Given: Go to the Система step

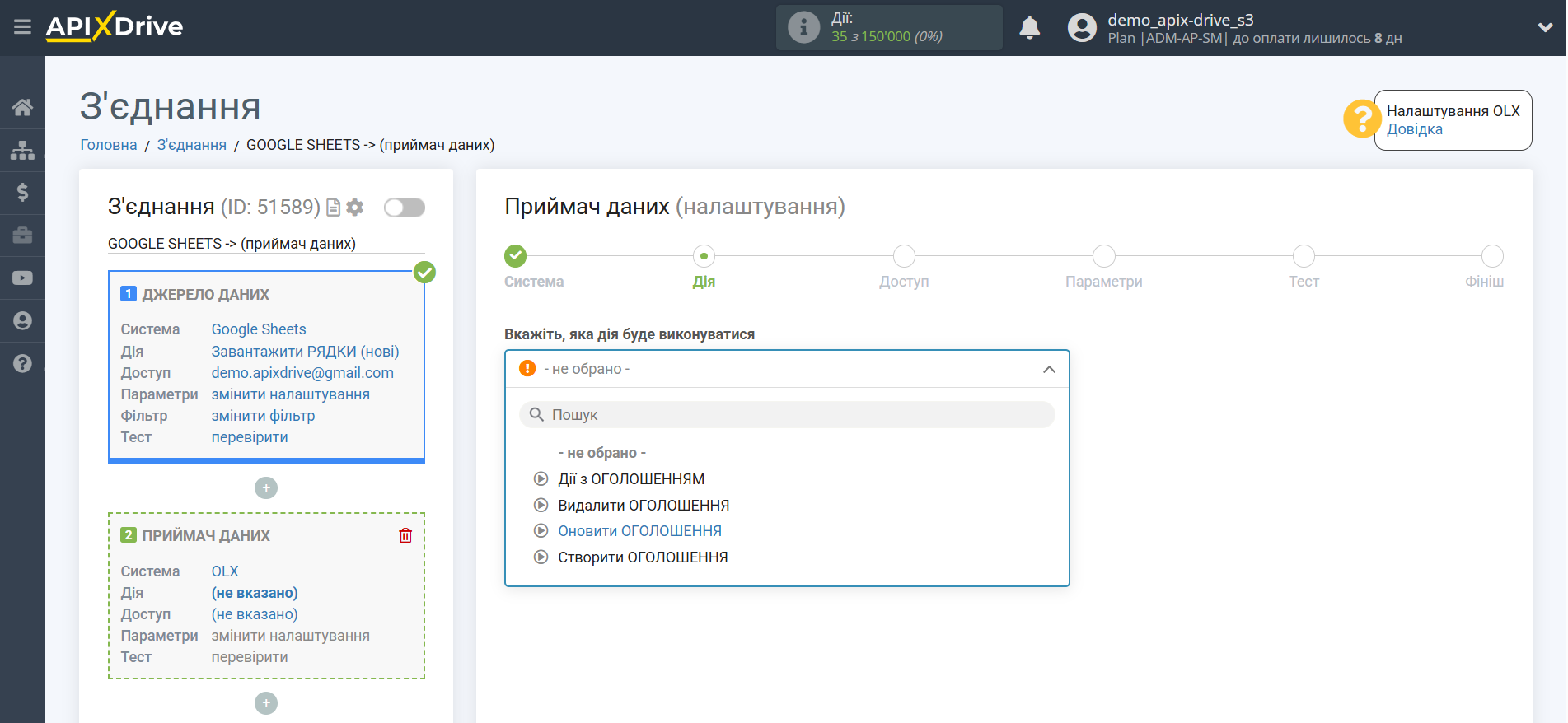Looking at the screenshot, I should click(x=516, y=256).
